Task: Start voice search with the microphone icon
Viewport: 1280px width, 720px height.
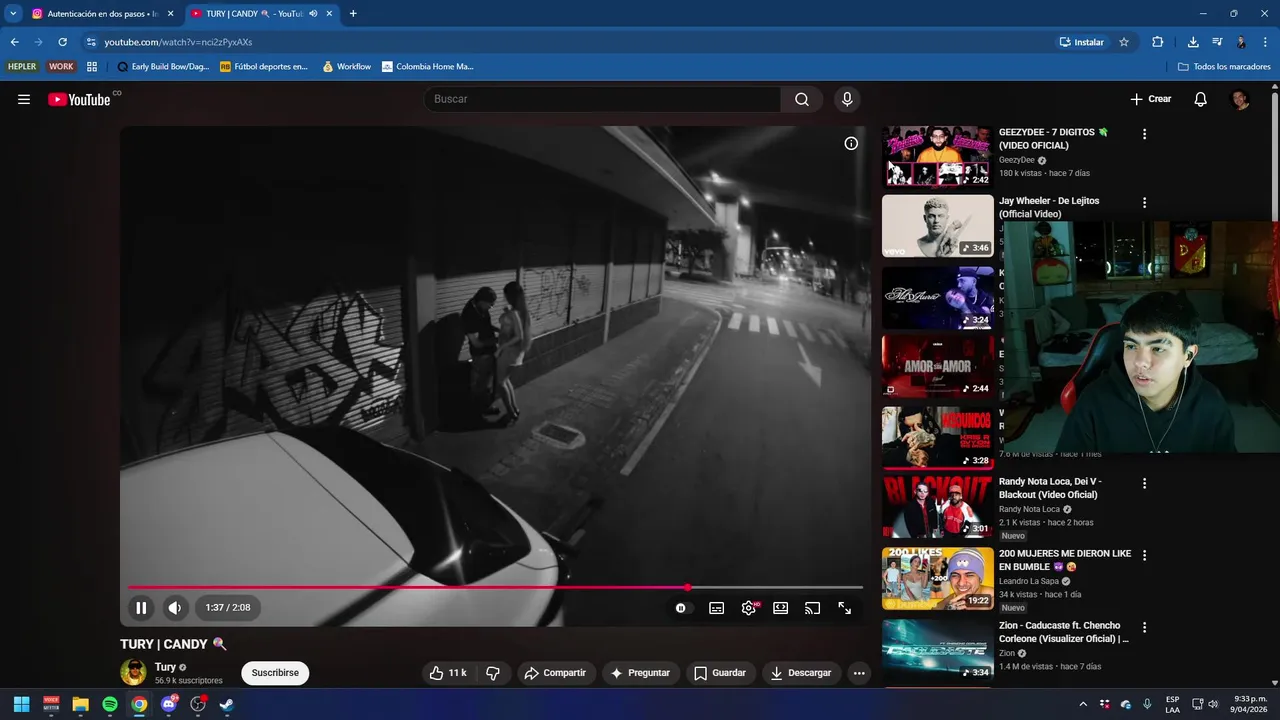Action: 847,99
